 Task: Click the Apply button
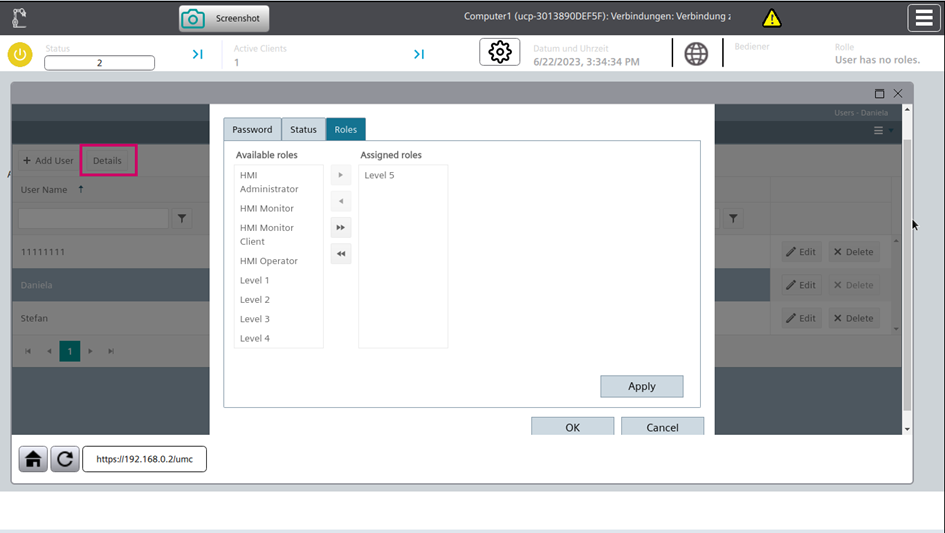pyautogui.click(x=641, y=386)
